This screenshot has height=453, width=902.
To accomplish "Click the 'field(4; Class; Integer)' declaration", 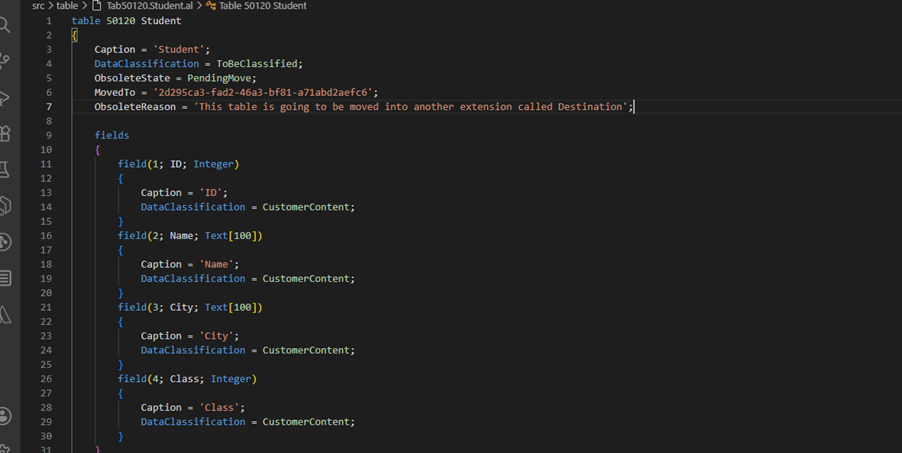I will 187,379.
